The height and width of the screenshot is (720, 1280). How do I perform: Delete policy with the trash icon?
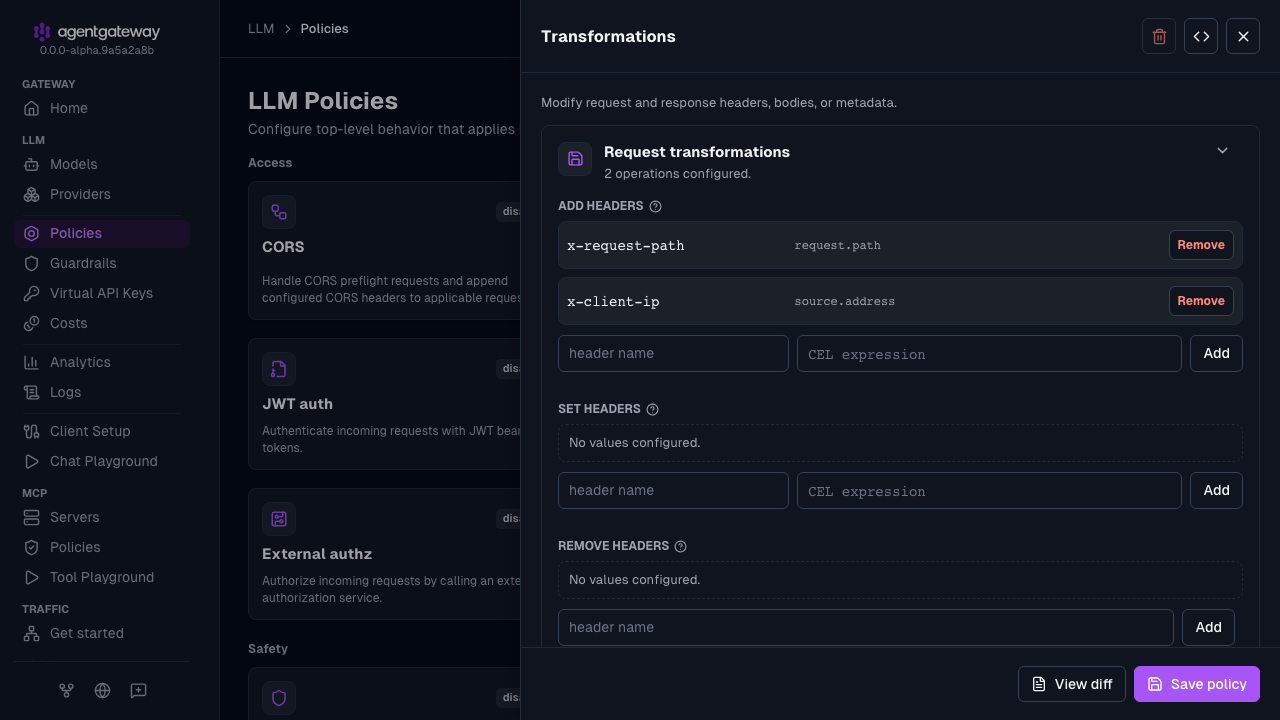[x=1159, y=36]
